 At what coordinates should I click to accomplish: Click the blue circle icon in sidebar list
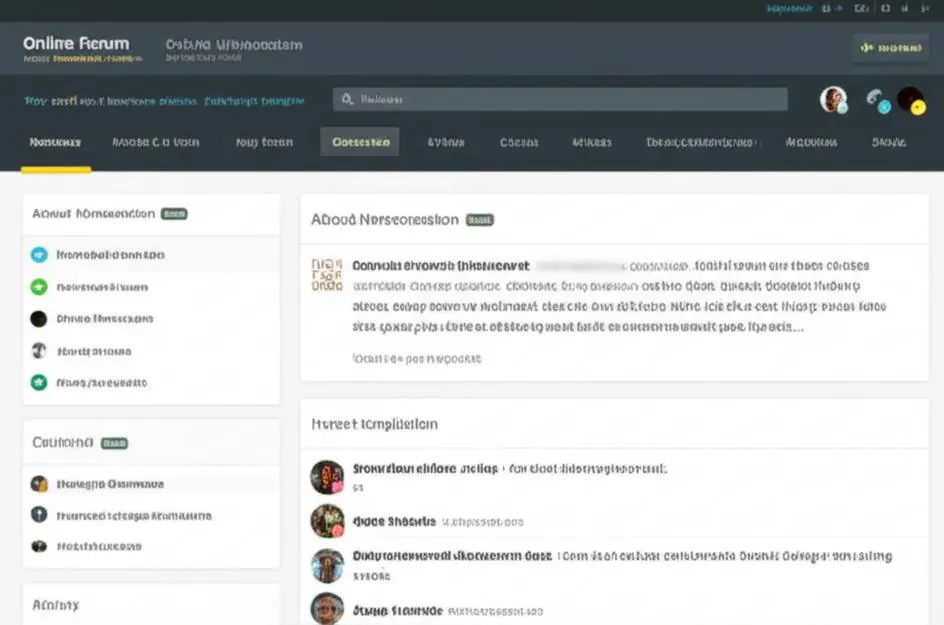coord(39,255)
